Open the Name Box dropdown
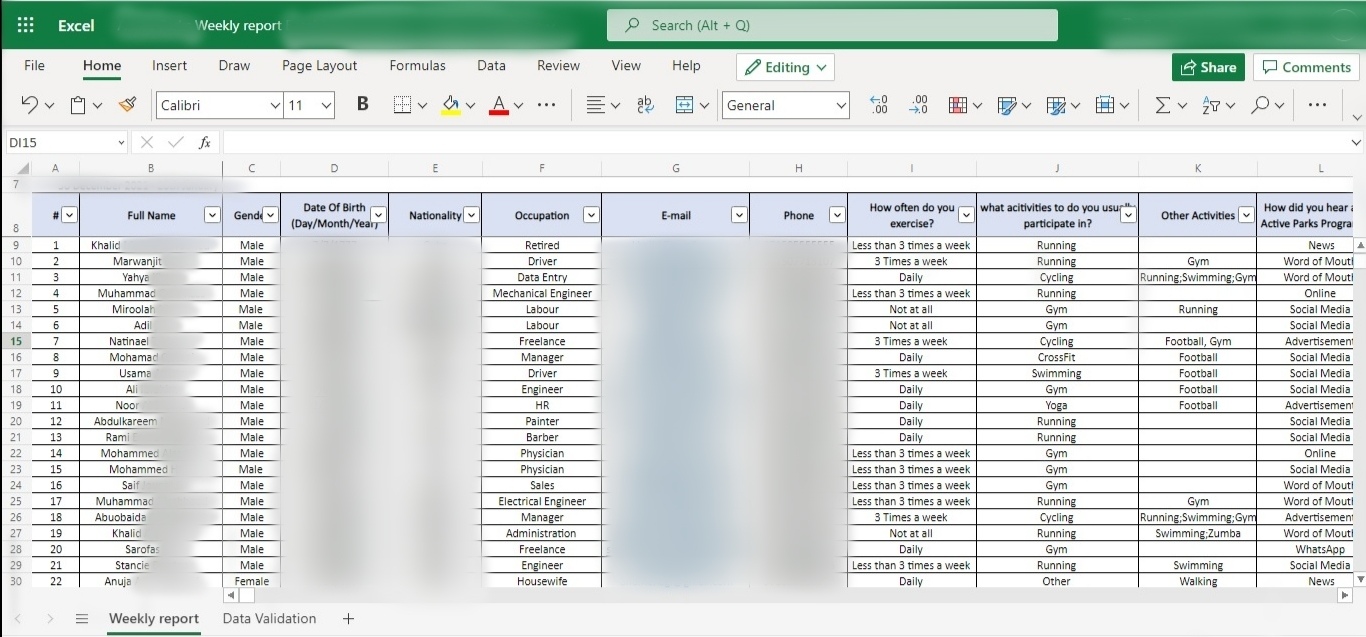Viewport: 1366px width, 637px height. coord(121,143)
